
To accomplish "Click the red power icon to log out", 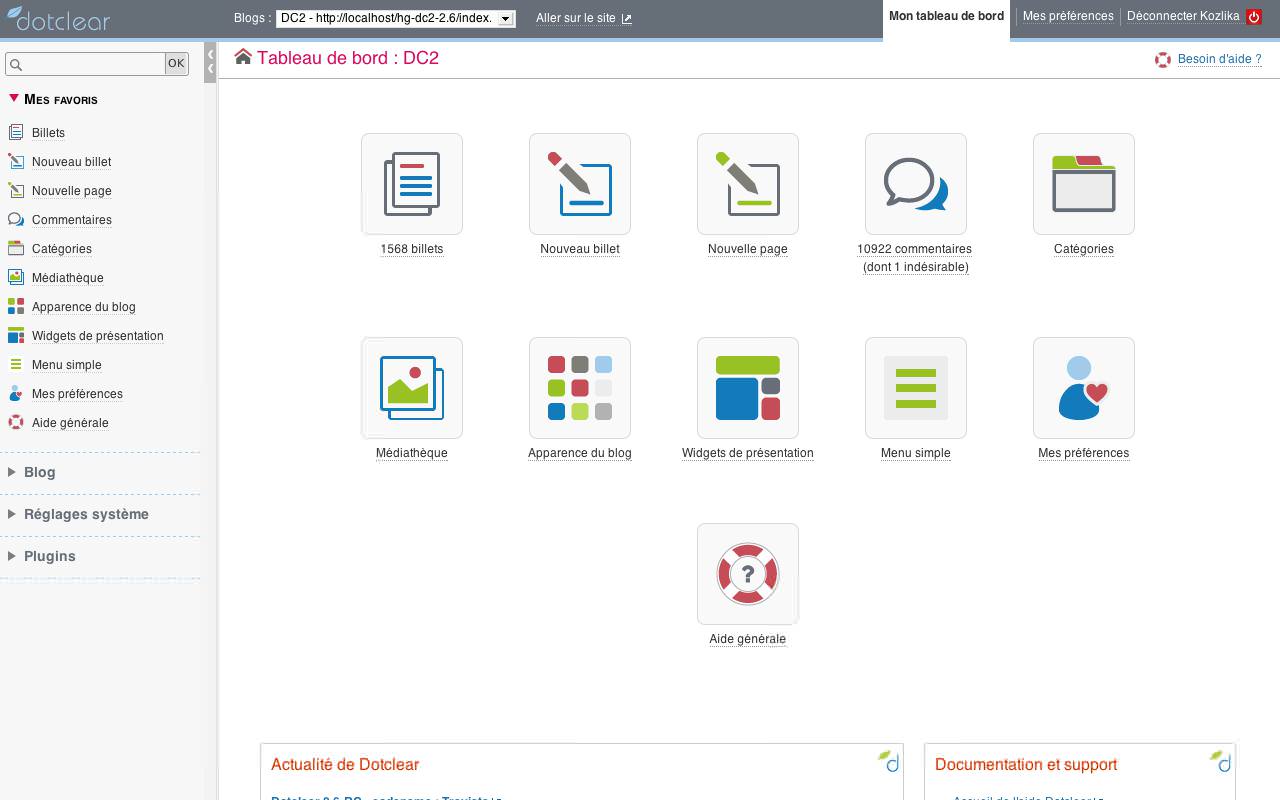I will click(x=1253, y=17).
